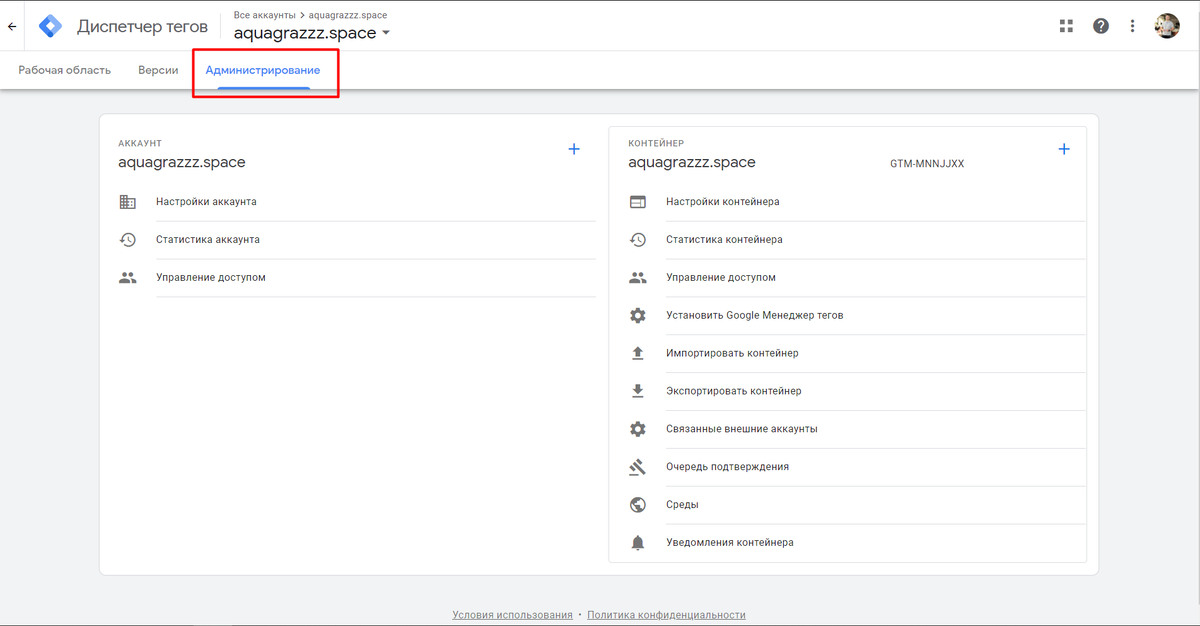Open the Google apps grid icon
This screenshot has height=626, width=1200.
click(1066, 26)
